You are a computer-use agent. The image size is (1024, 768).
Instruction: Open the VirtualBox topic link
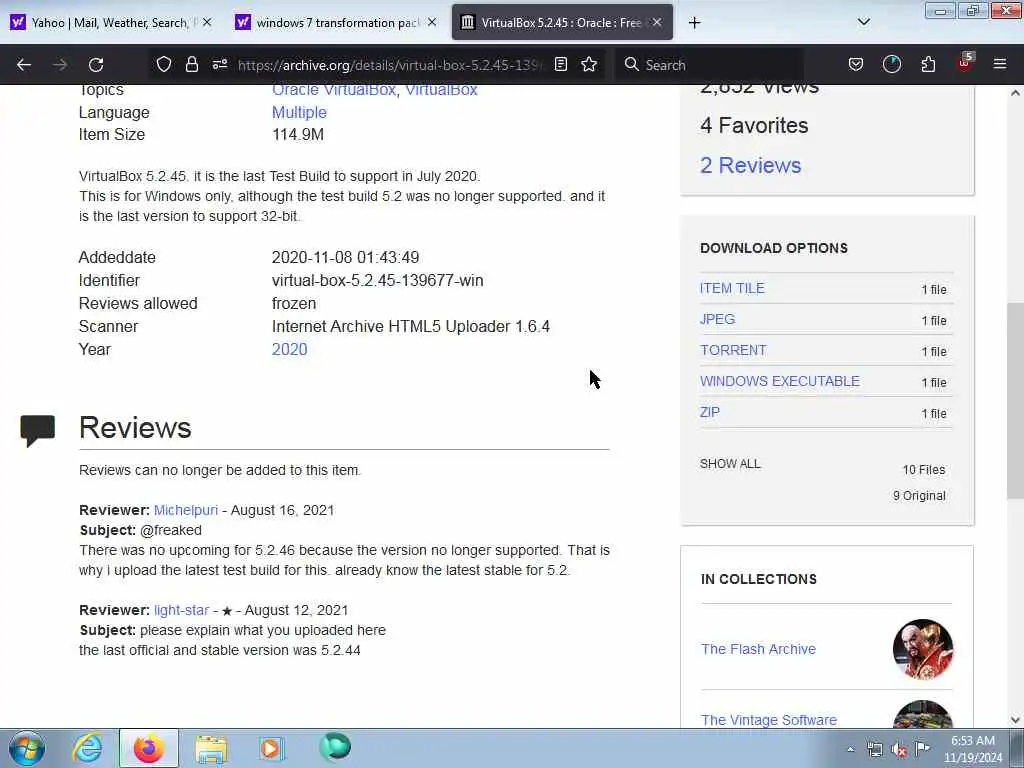[441, 90]
